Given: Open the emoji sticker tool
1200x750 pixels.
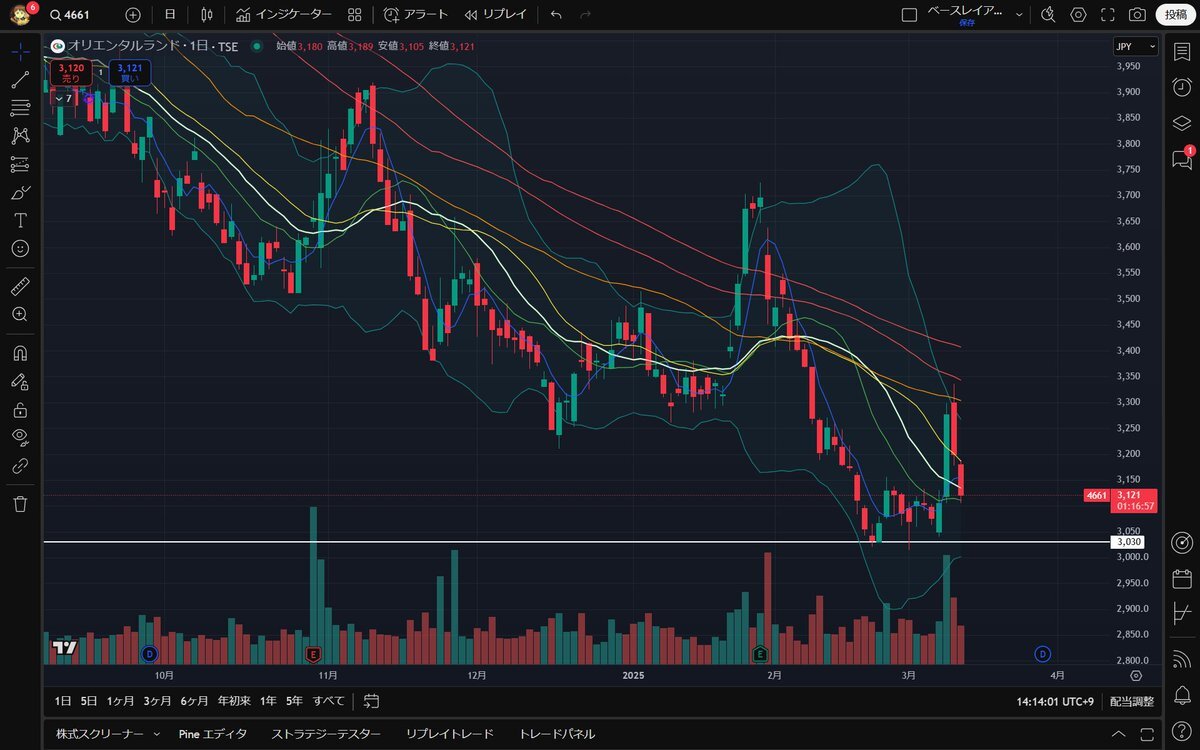Looking at the screenshot, I should tap(21, 248).
